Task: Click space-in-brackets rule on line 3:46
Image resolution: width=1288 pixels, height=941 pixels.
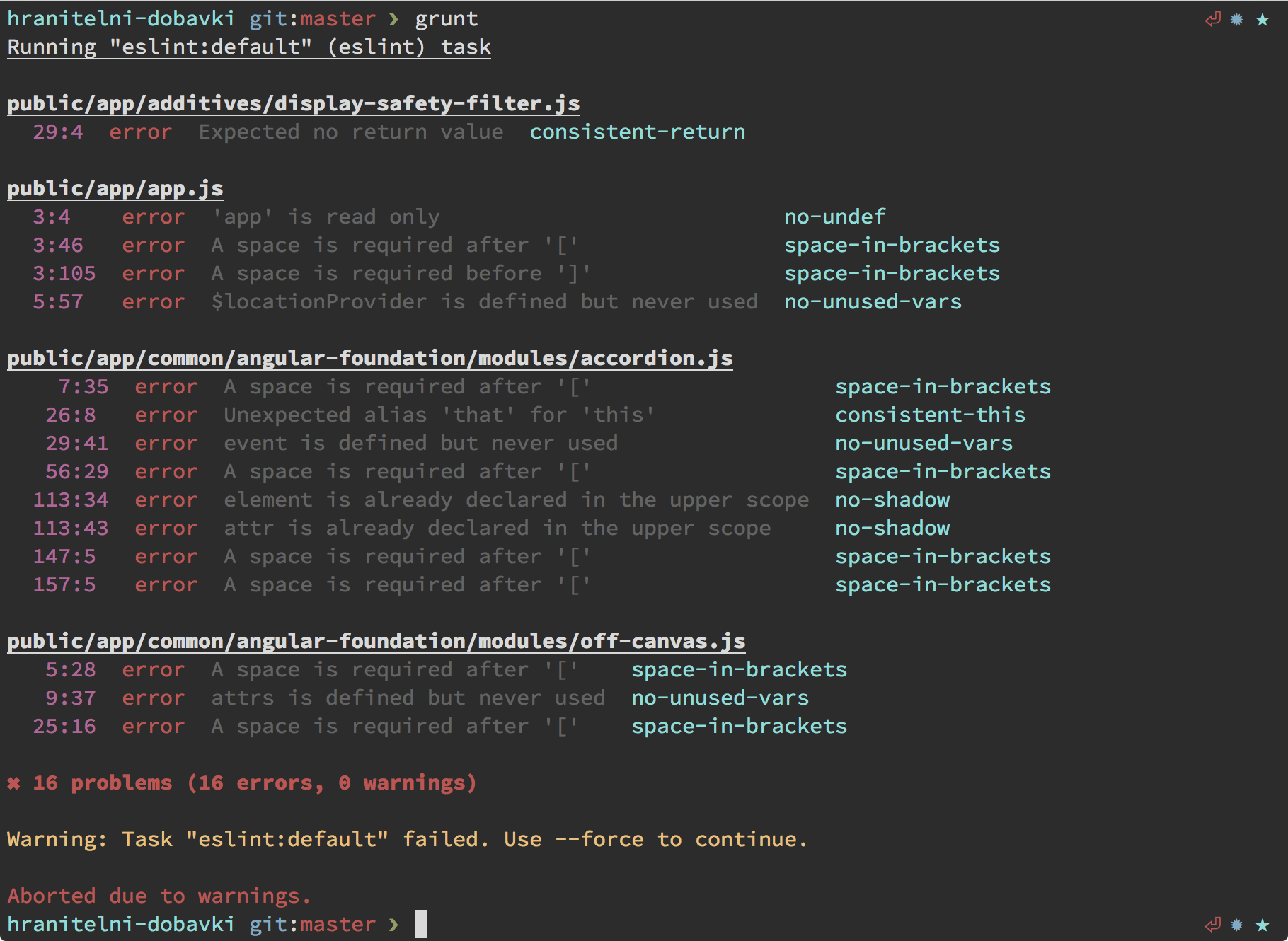Action: pyautogui.click(x=892, y=246)
